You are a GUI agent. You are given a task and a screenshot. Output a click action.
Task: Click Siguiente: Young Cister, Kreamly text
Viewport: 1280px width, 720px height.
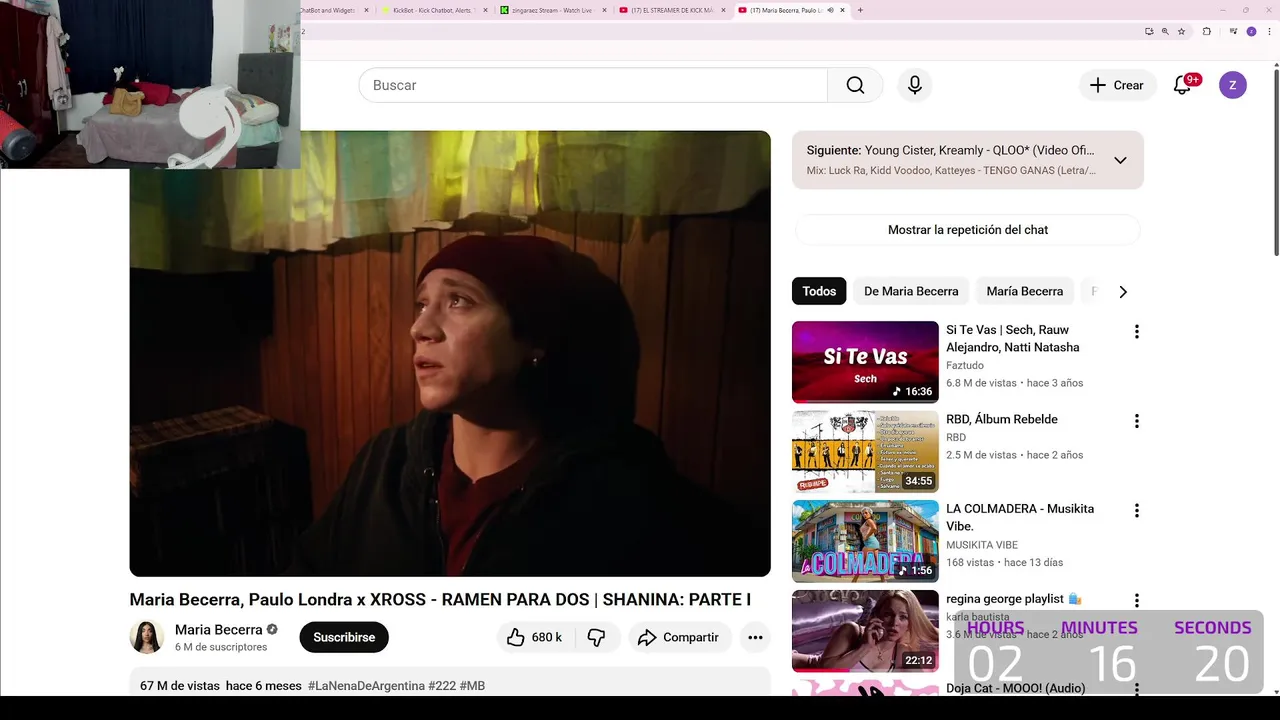951,150
